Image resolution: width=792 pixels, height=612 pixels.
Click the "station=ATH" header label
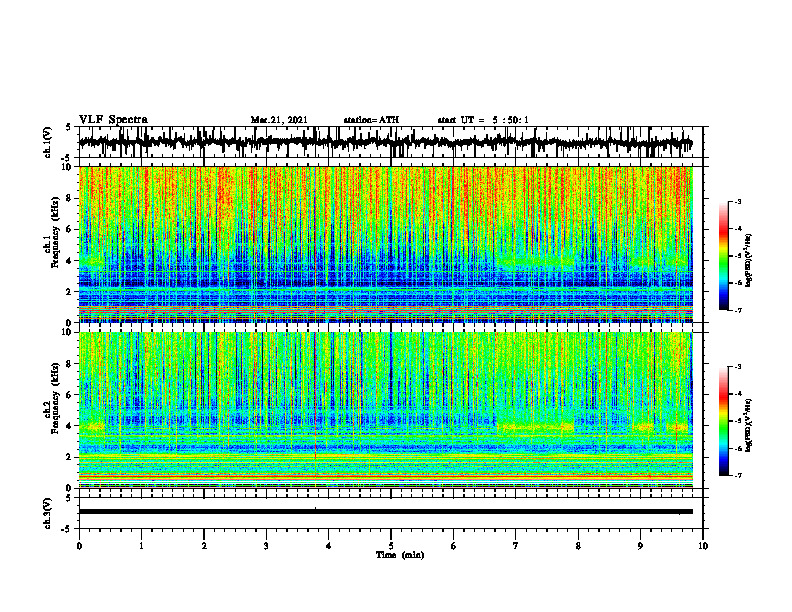tap(371, 120)
